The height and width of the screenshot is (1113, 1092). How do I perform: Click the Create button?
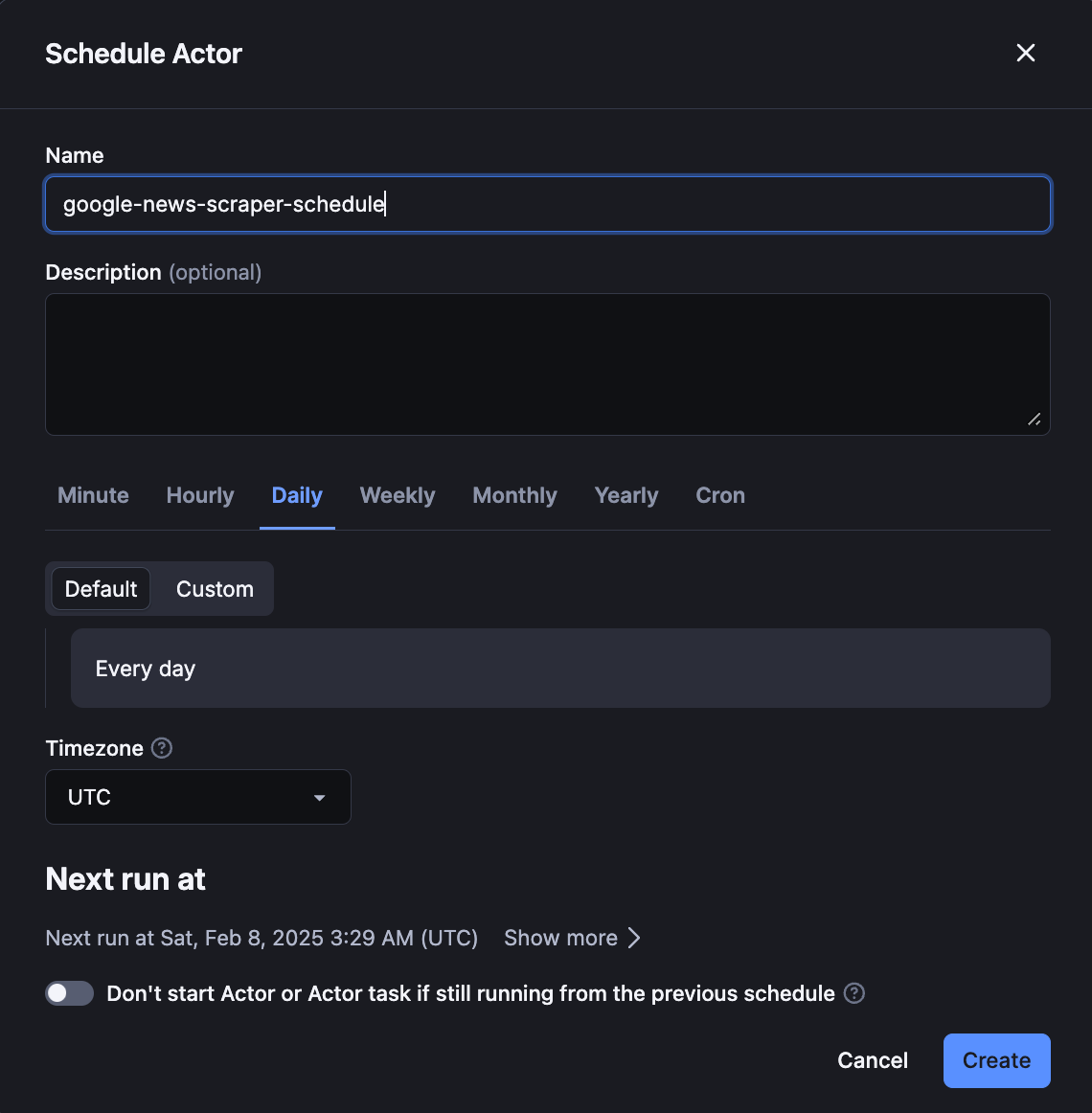pos(996,1060)
